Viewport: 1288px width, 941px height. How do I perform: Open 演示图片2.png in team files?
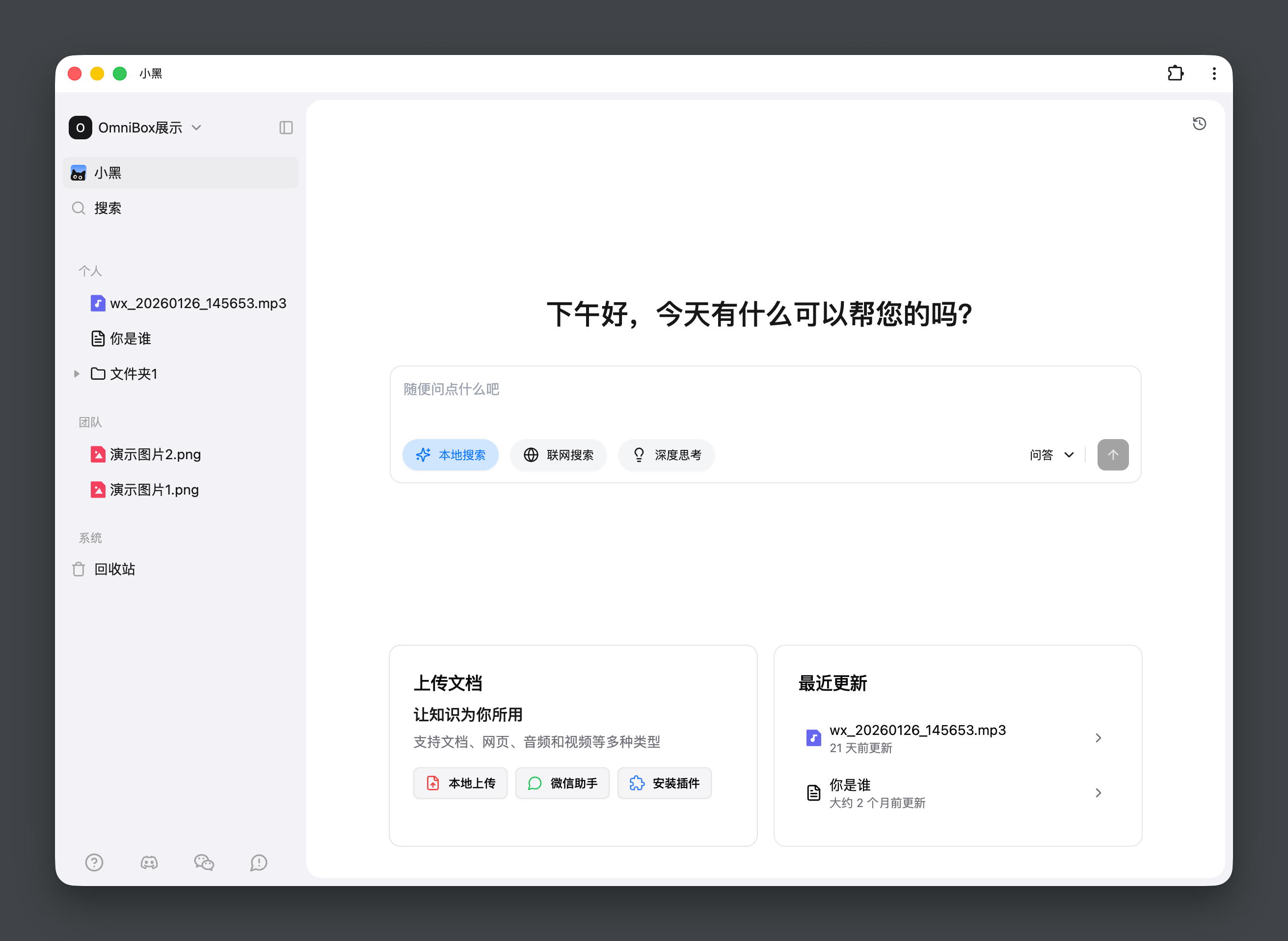click(155, 454)
